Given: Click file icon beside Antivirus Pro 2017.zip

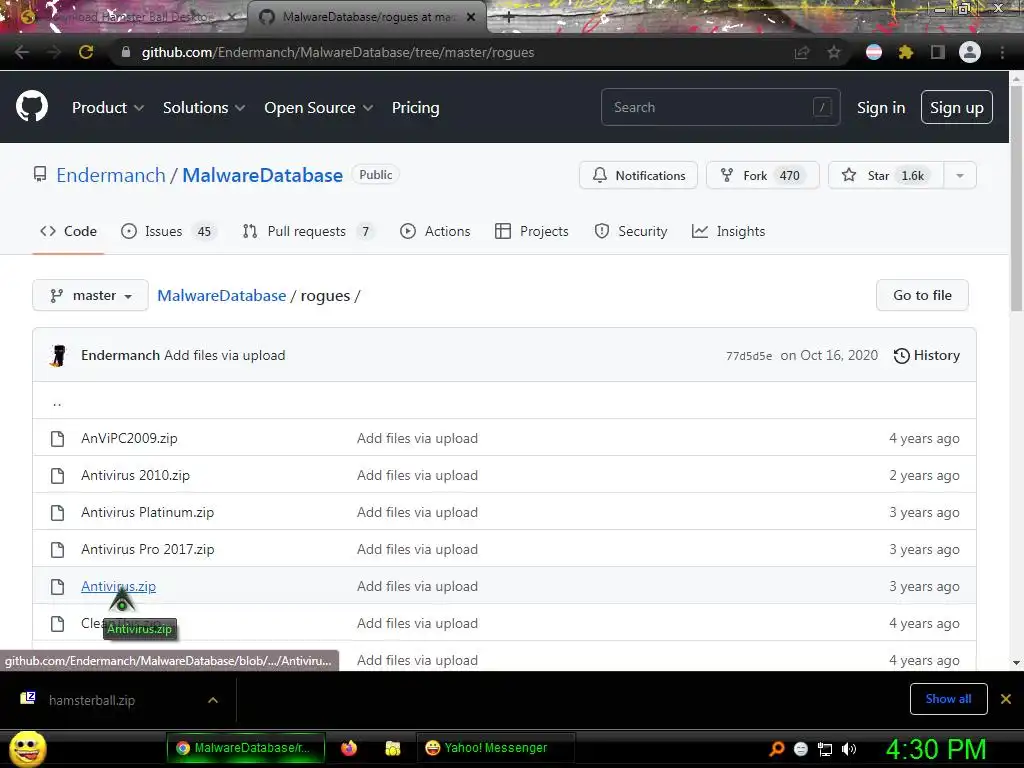Looking at the screenshot, I should point(57,549).
